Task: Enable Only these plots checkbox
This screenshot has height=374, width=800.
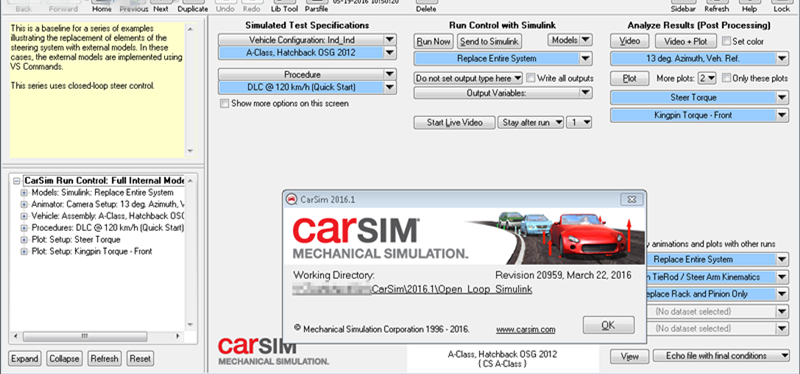Action: click(727, 78)
